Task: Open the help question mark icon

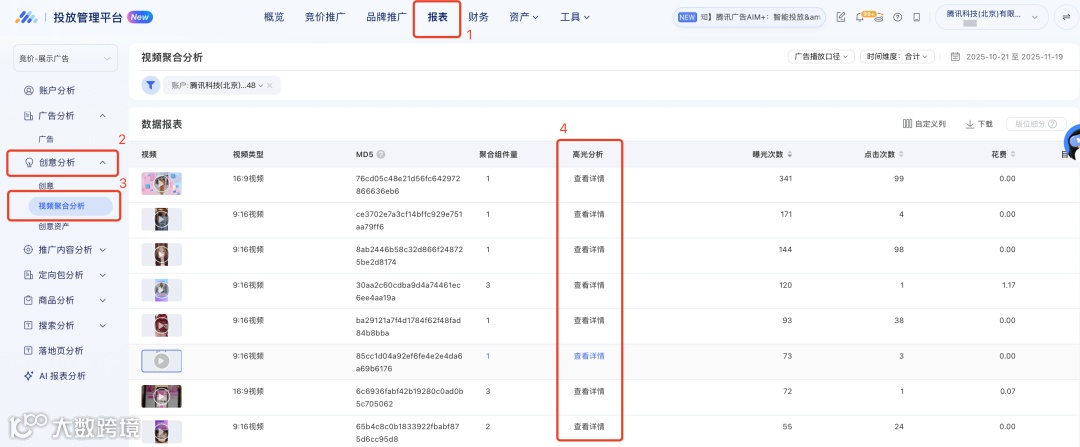Action: pyautogui.click(x=897, y=17)
